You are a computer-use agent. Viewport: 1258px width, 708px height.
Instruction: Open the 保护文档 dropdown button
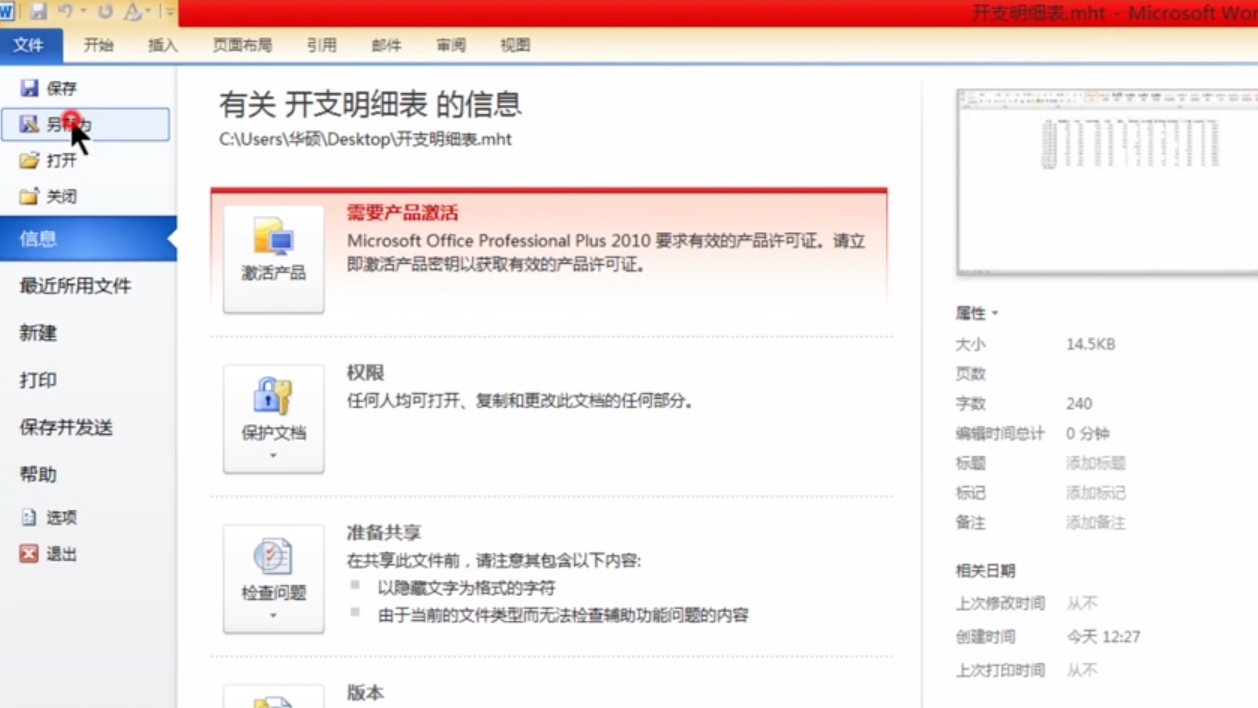(274, 419)
